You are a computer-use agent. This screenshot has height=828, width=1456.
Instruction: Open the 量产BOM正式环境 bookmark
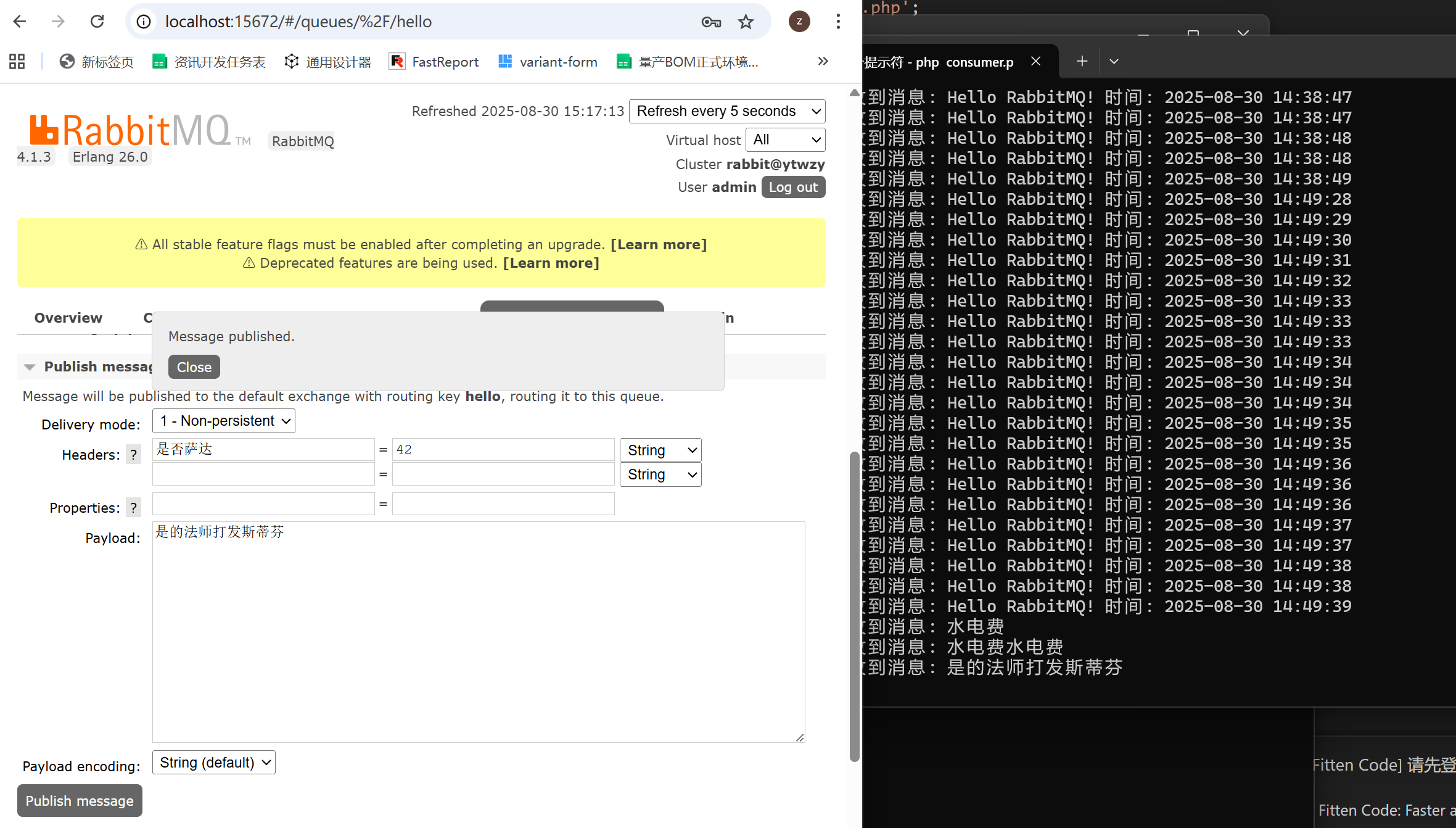tap(688, 62)
